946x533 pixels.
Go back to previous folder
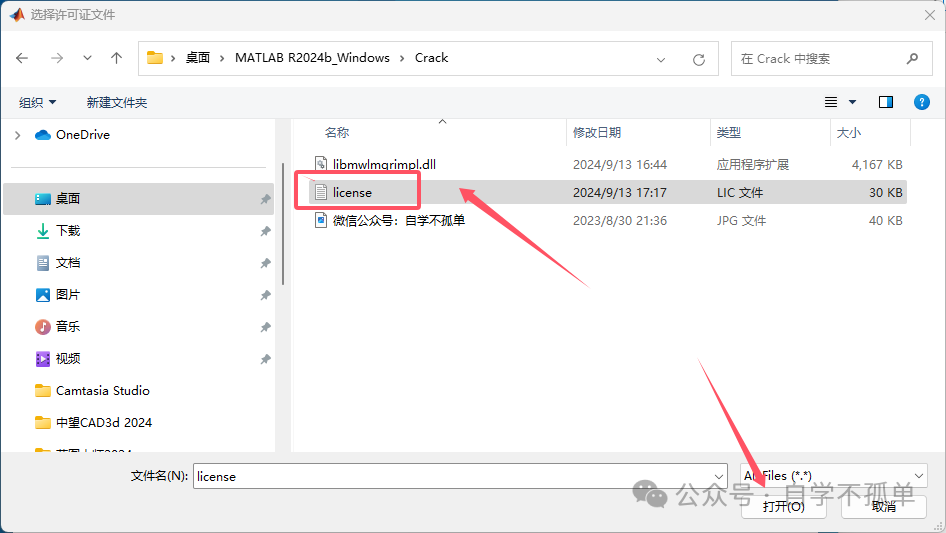pyautogui.click(x=22, y=58)
